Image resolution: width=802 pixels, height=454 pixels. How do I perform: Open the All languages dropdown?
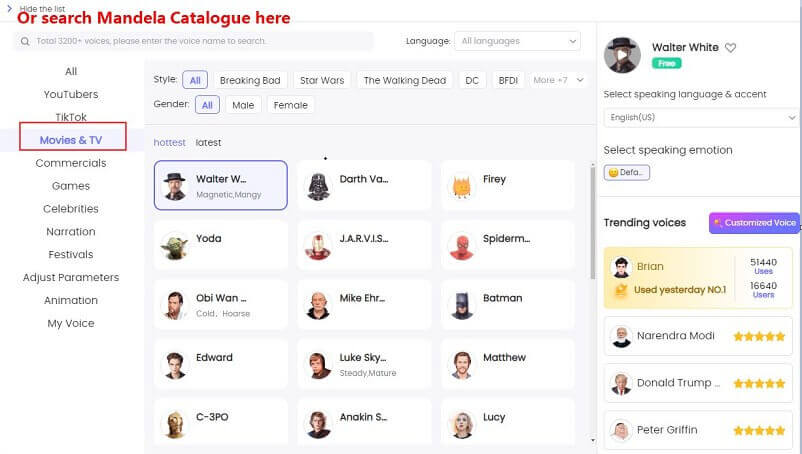(518, 41)
